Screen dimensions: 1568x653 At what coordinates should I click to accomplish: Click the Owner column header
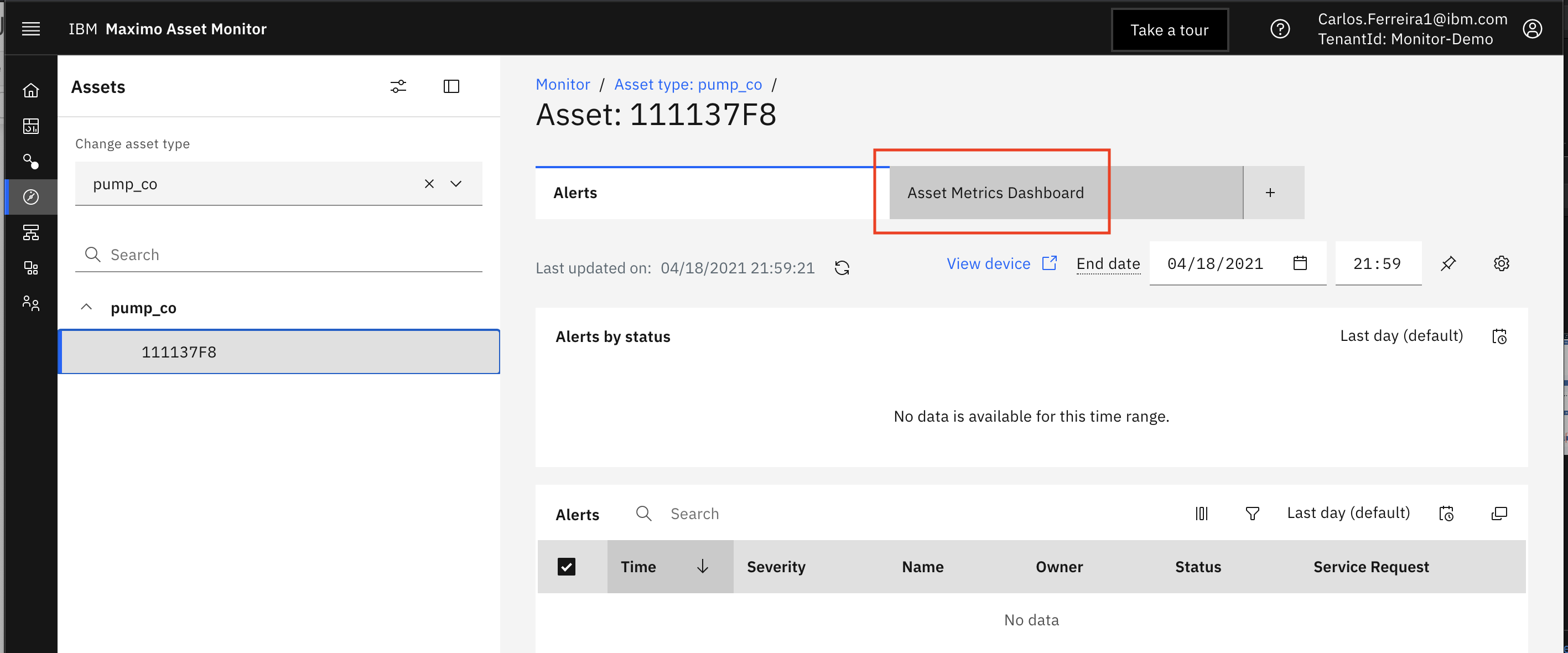1059,567
